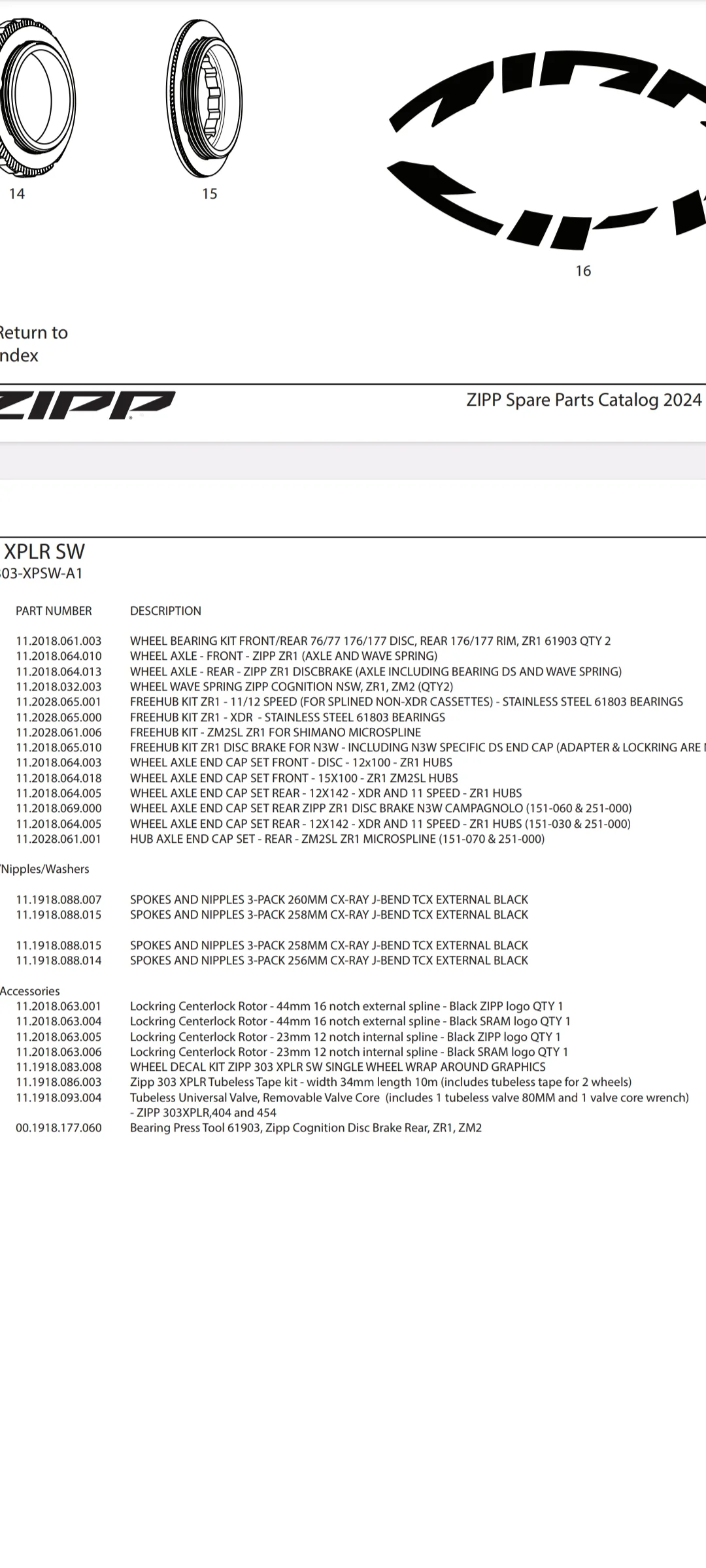Select part number 00.1918.177.060

pos(59,1128)
